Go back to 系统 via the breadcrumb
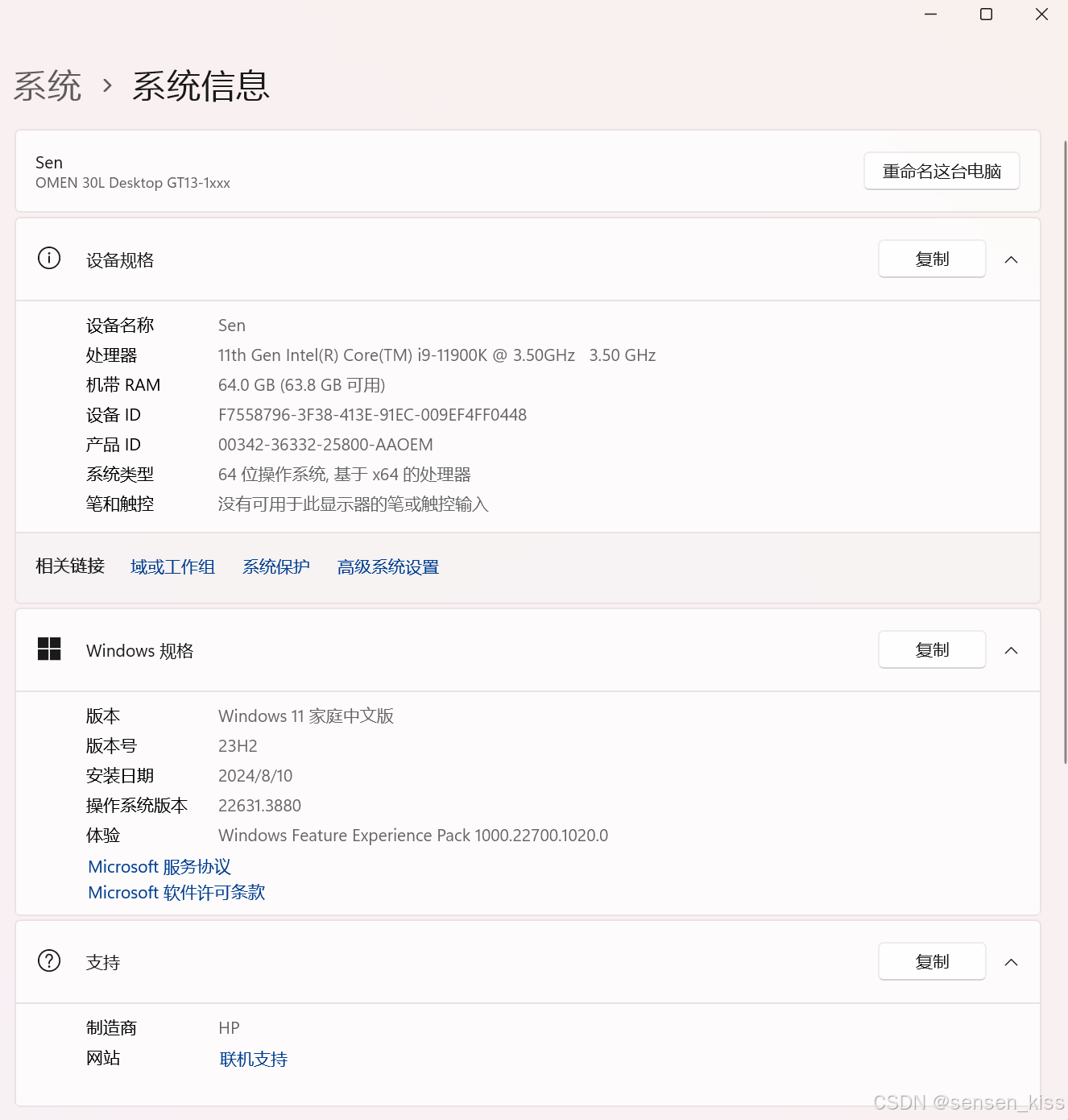Viewport: 1068px width, 1120px height. click(48, 85)
